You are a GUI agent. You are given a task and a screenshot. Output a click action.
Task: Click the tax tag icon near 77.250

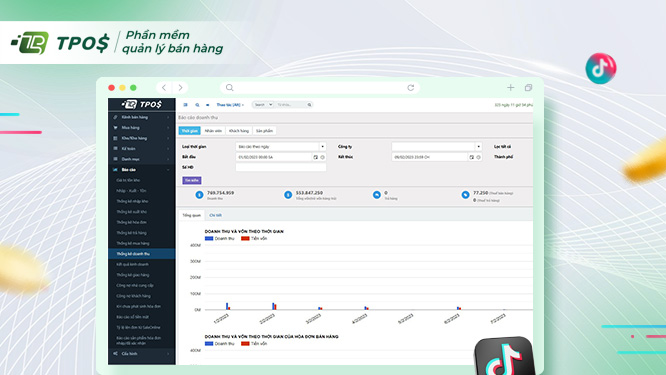(x=466, y=195)
